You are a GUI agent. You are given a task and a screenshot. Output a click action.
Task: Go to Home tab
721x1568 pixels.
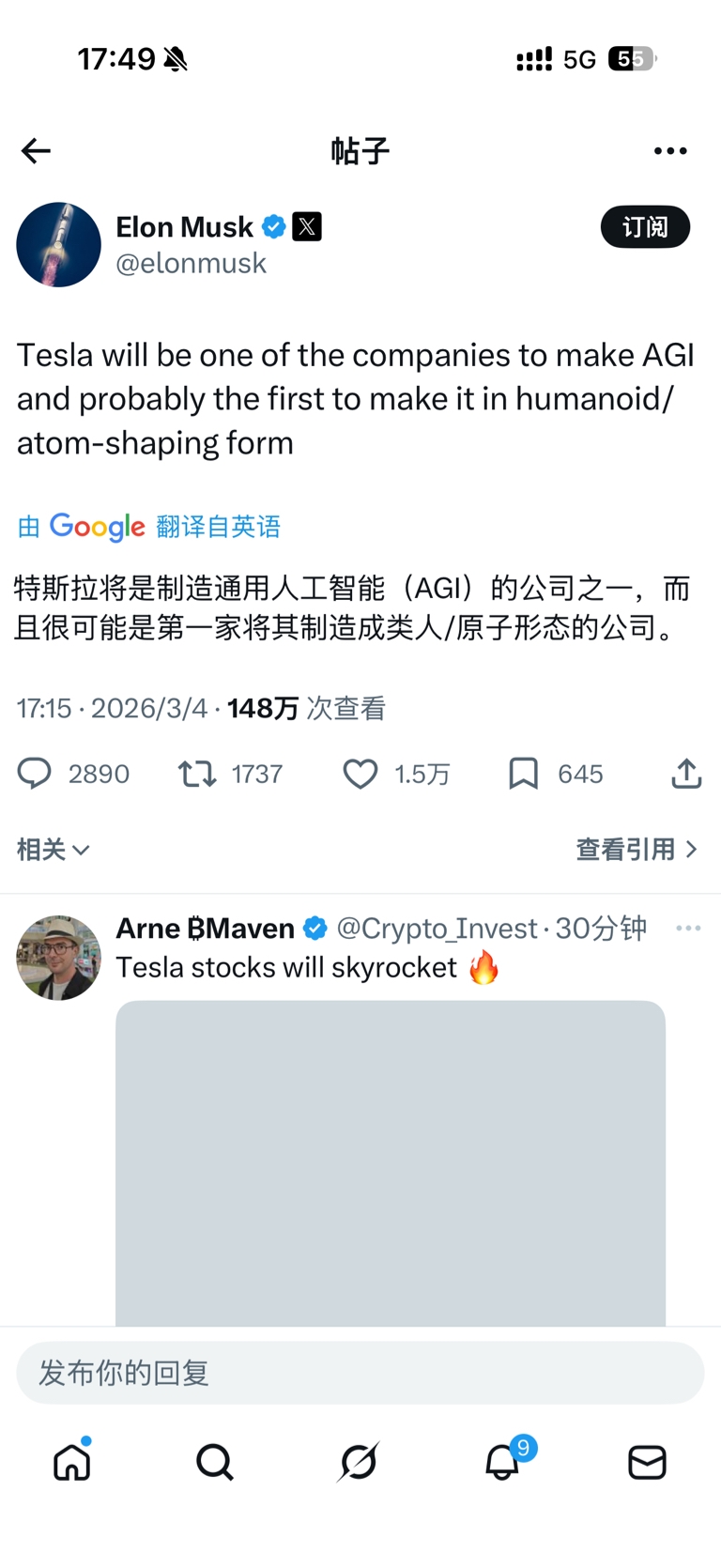pos(72,1462)
